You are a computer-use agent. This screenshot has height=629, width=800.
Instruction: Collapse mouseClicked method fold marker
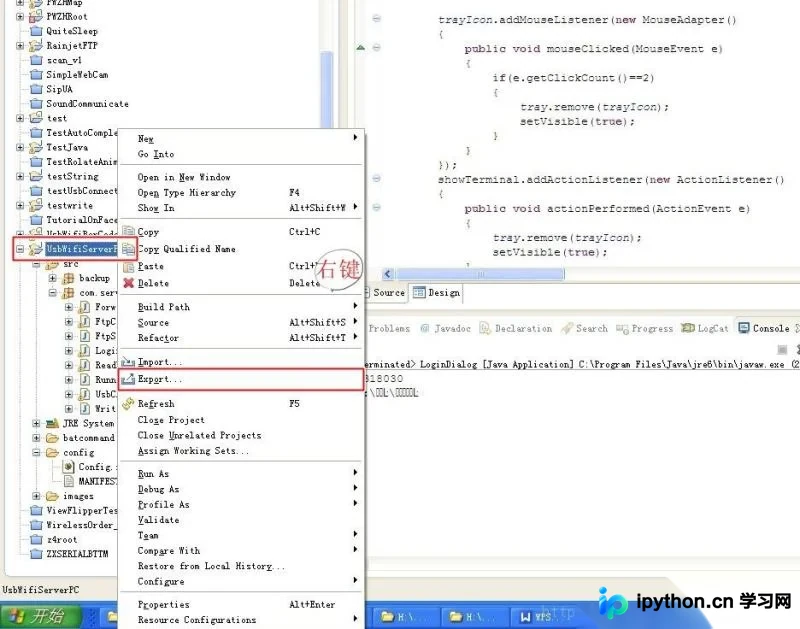[377, 47]
